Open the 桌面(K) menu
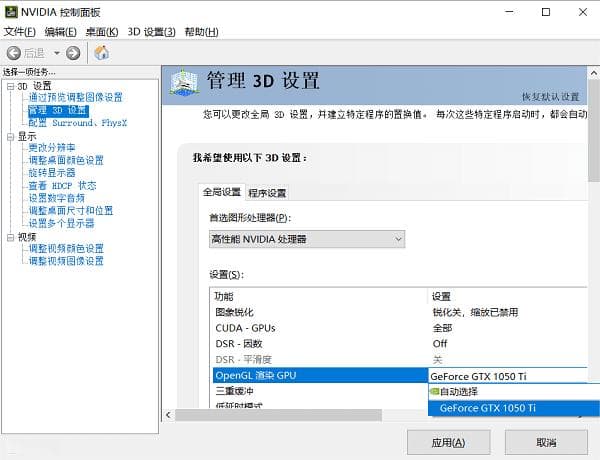 point(102,31)
